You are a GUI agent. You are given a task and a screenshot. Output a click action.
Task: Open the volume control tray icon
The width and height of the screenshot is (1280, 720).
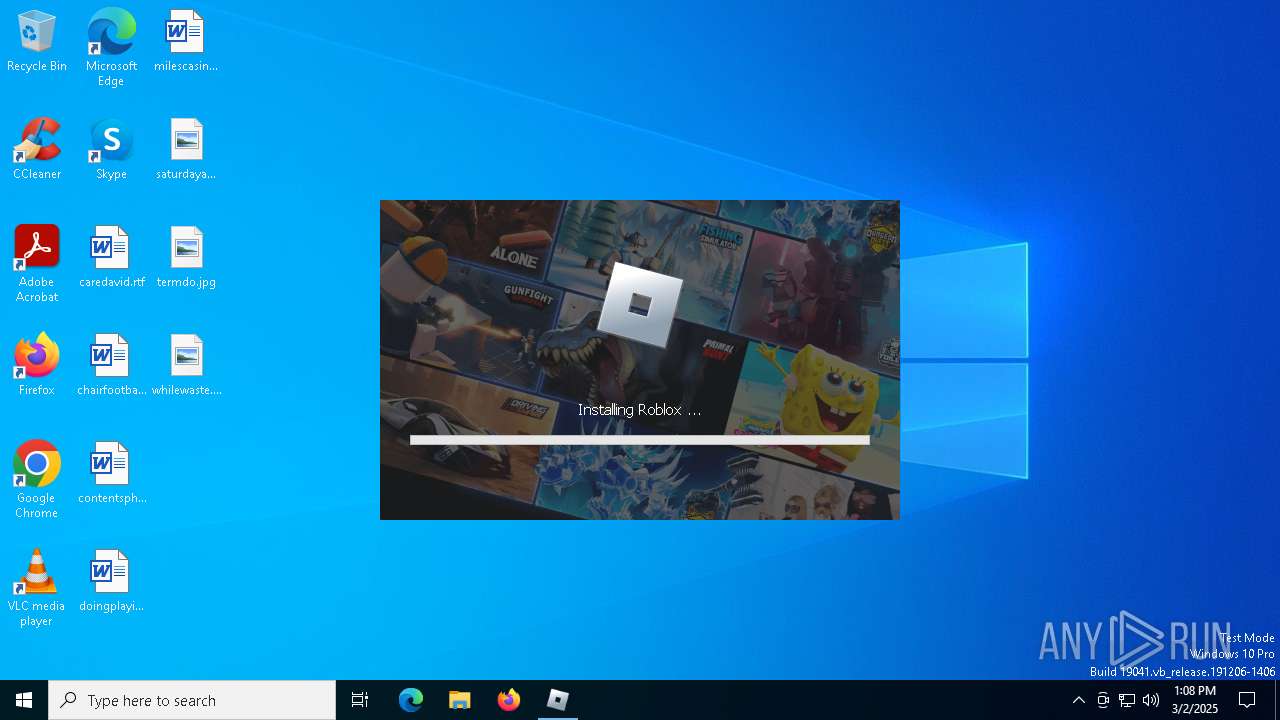coord(1151,700)
